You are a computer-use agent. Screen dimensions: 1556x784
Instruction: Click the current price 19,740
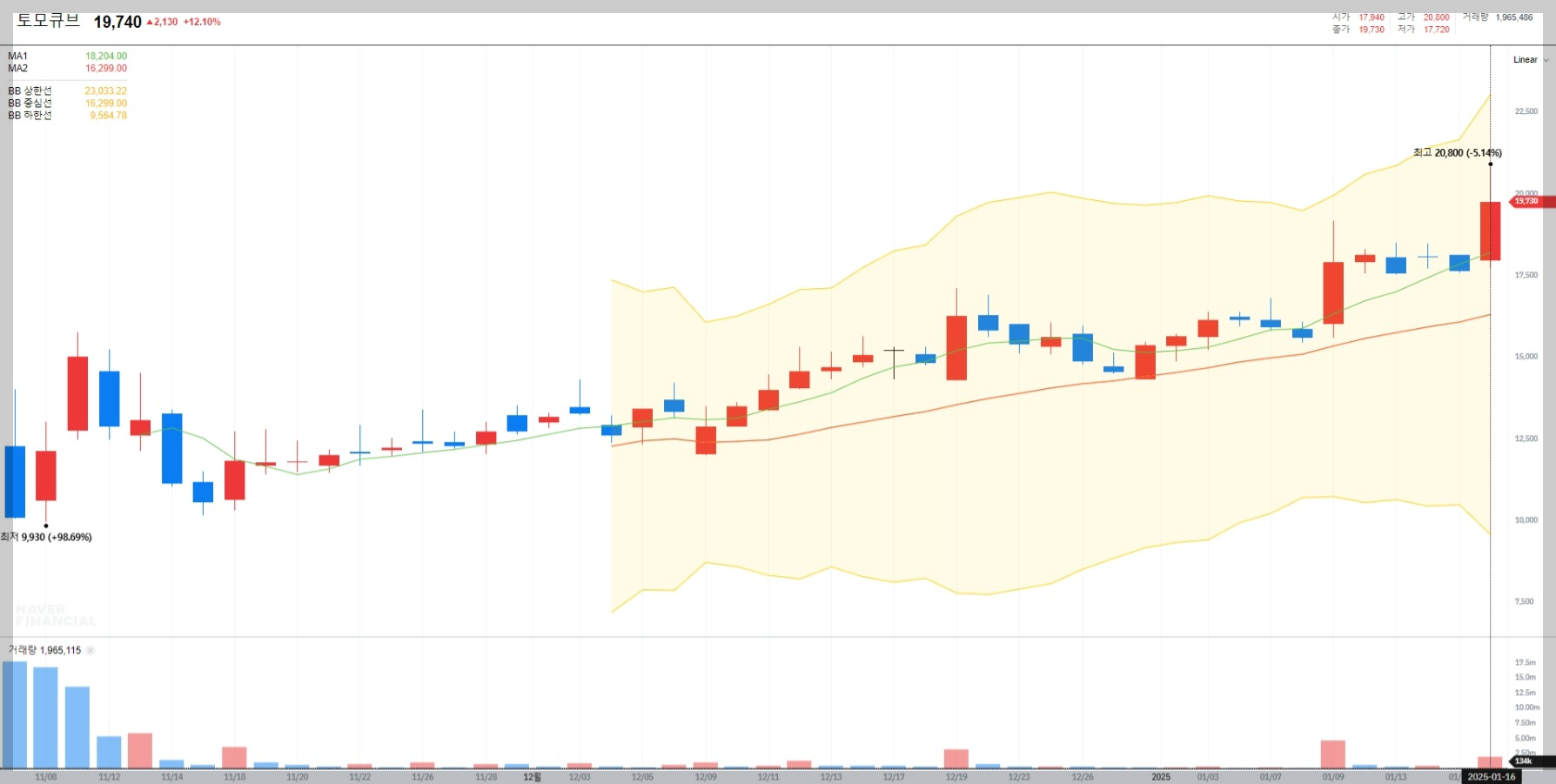coord(117,22)
